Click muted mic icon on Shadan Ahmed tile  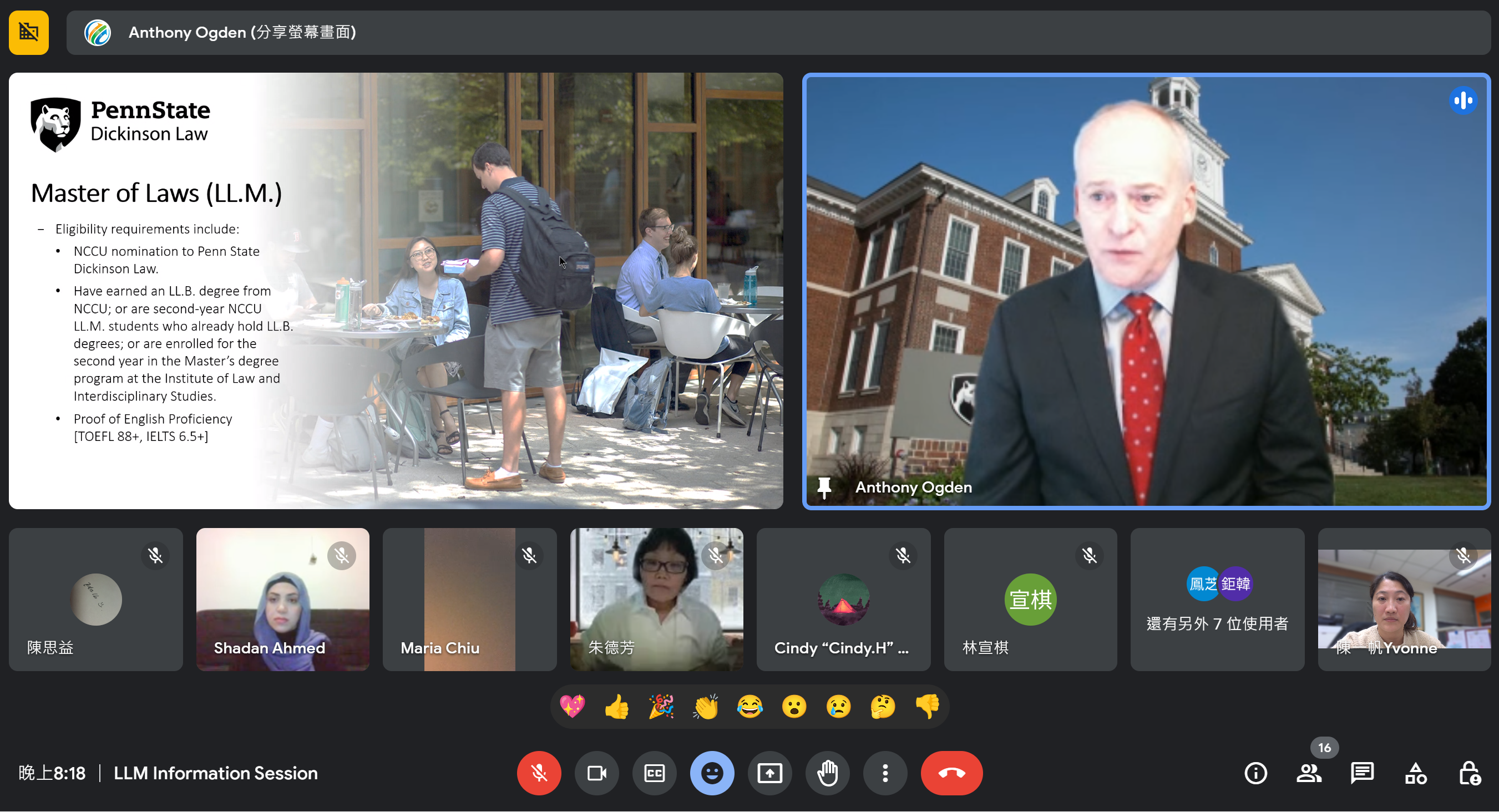click(x=342, y=556)
